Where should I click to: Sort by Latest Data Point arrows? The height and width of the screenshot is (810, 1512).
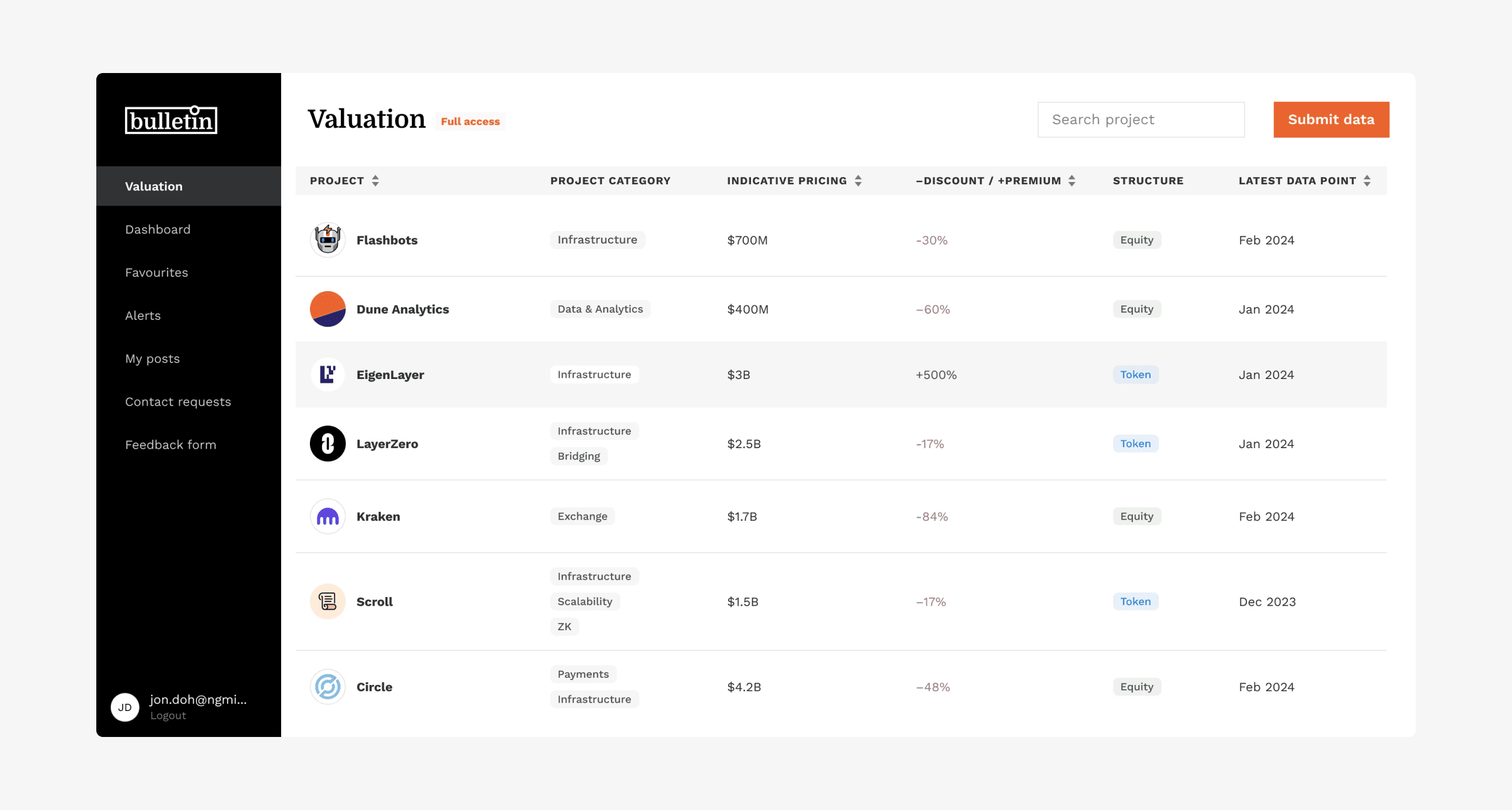pos(1367,181)
